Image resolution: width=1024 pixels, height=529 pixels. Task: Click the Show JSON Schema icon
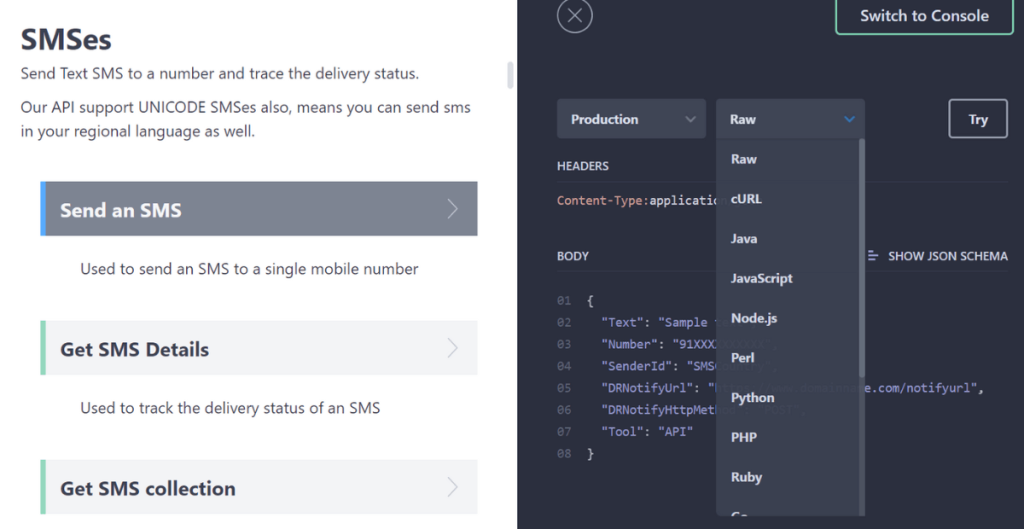coord(873,256)
